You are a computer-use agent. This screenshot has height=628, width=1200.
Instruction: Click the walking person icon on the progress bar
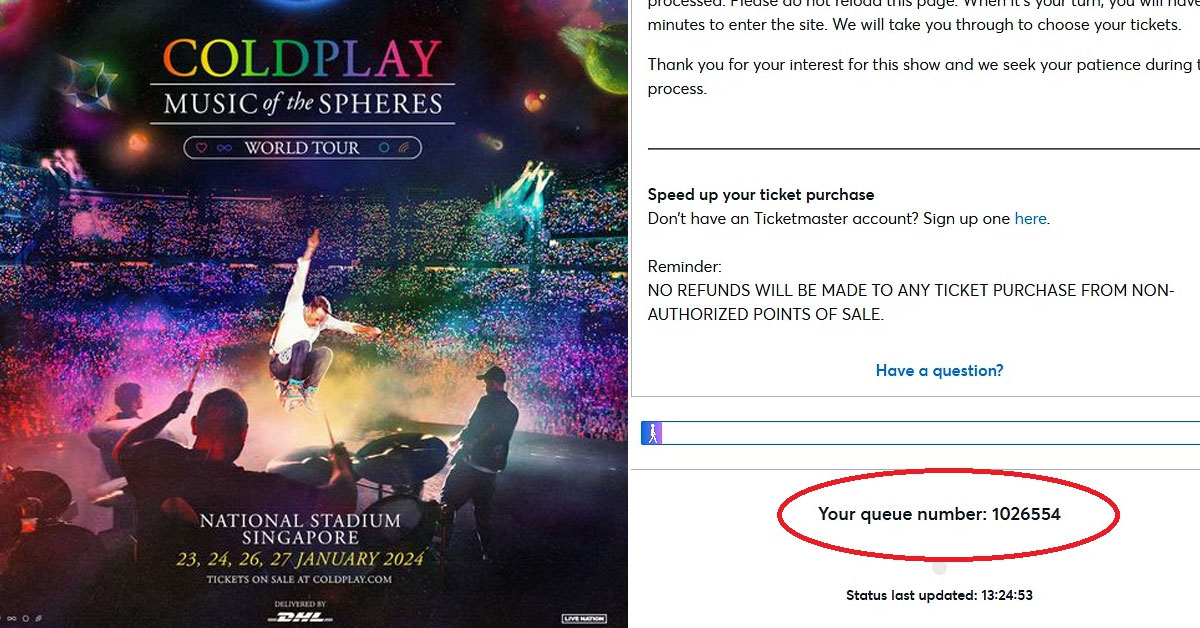coord(652,432)
